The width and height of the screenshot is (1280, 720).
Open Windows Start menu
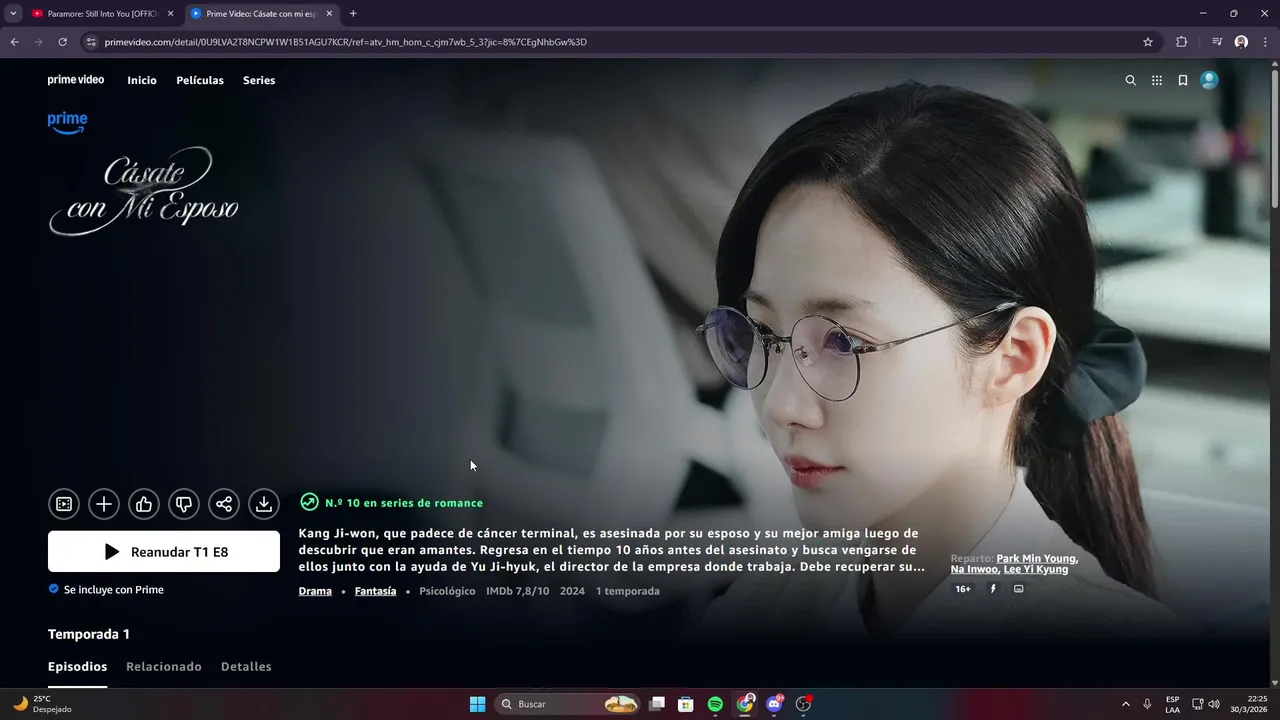tap(477, 704)
